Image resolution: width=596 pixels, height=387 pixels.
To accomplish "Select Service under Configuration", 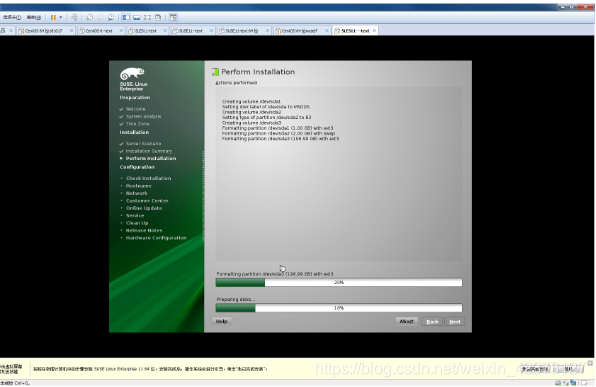I will pos(135,216).
